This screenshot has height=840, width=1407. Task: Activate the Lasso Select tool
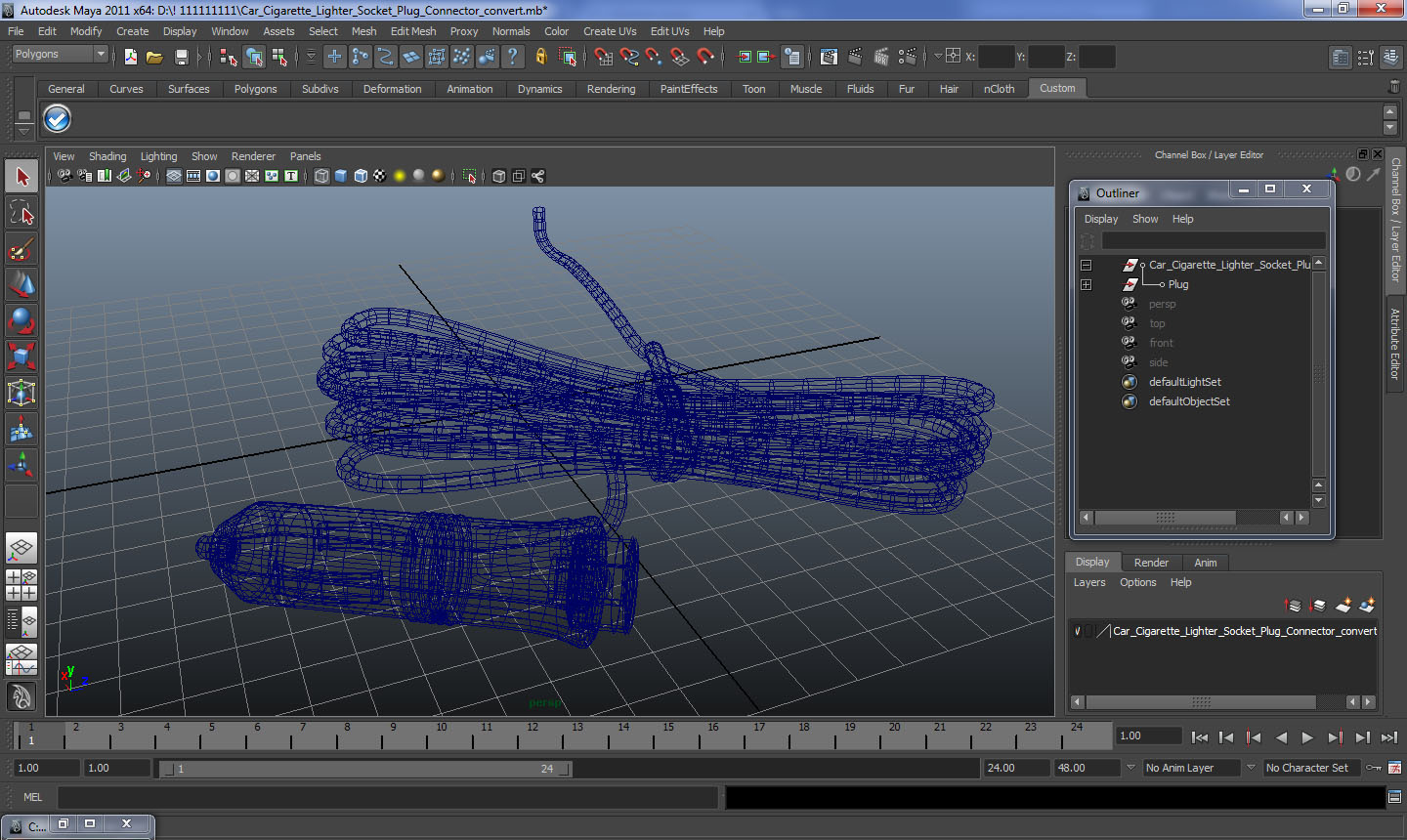pyautogui.click(x=21, y=213)
